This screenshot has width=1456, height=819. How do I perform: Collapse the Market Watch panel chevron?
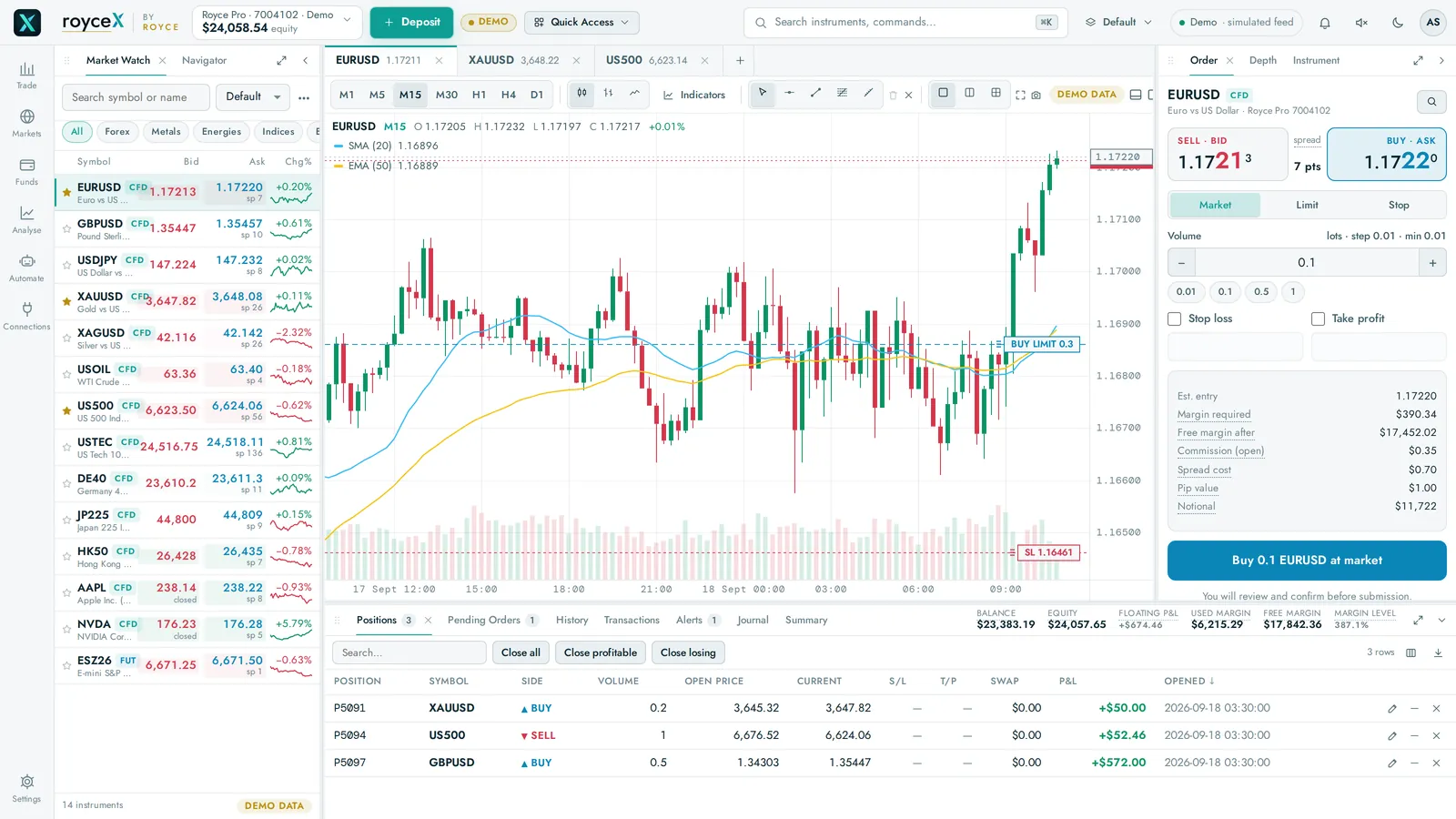click(305, 60)
